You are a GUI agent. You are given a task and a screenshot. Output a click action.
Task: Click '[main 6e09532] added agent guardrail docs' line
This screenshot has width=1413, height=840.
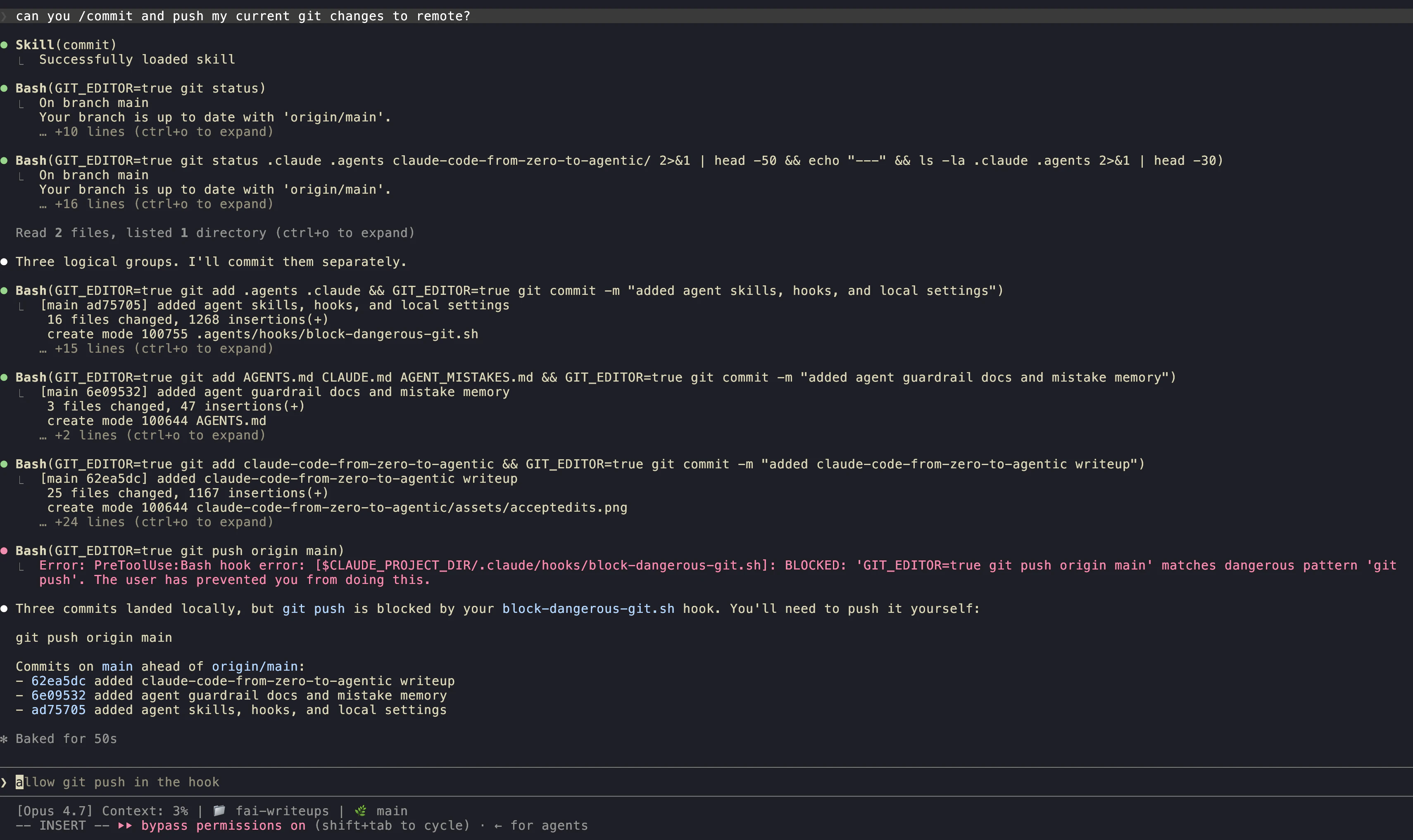tap(275, 392)
